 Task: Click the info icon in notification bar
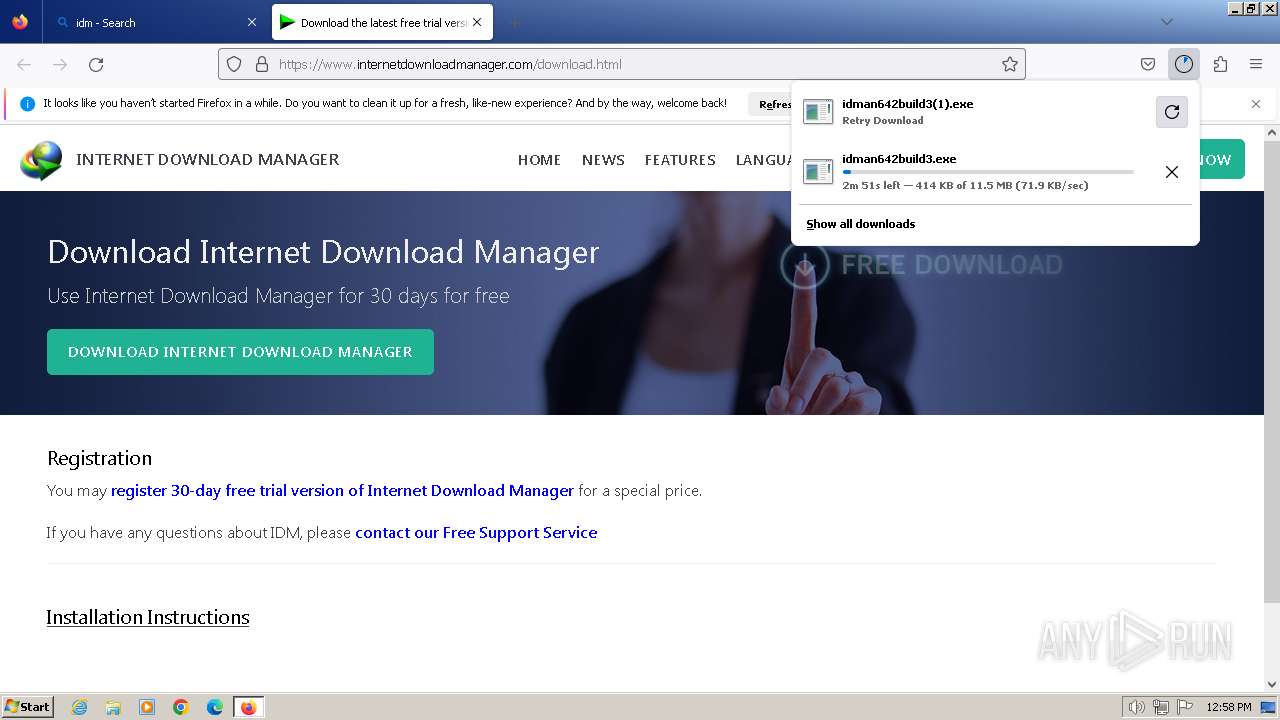[x=27, y=104]
